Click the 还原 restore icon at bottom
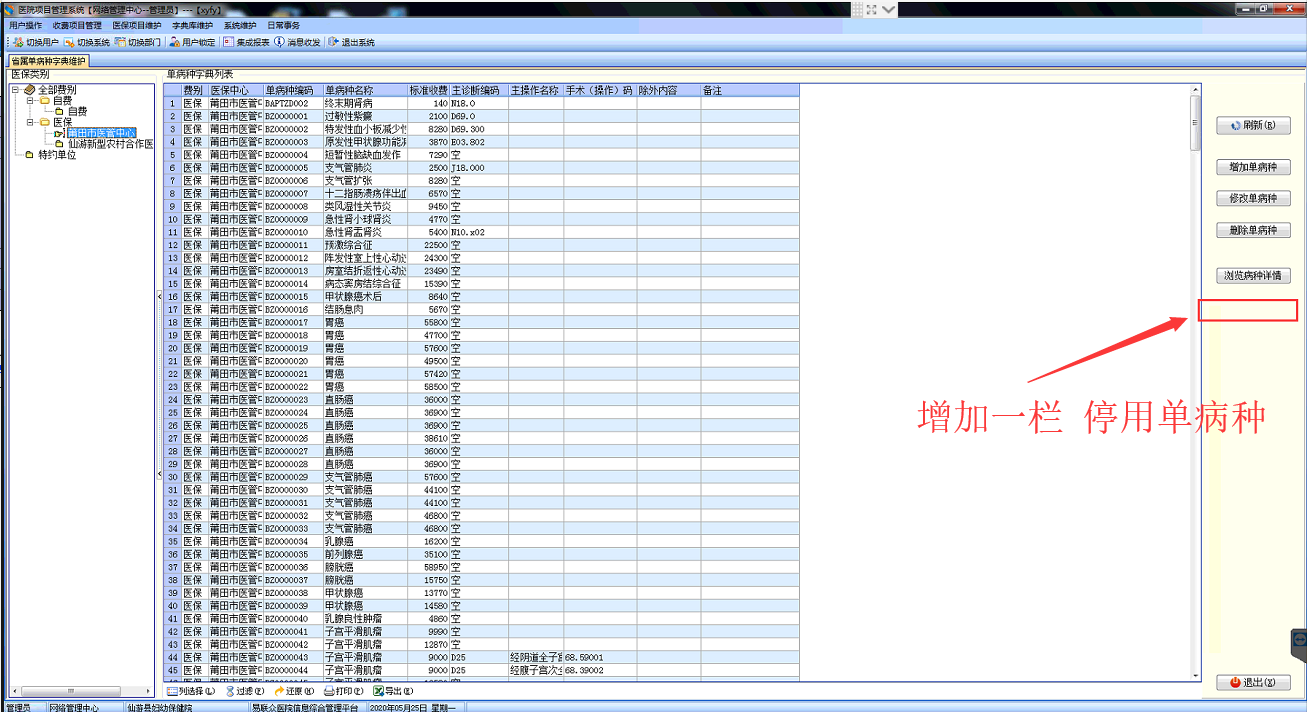This screenshot has width=1307, height=712. 279,691
